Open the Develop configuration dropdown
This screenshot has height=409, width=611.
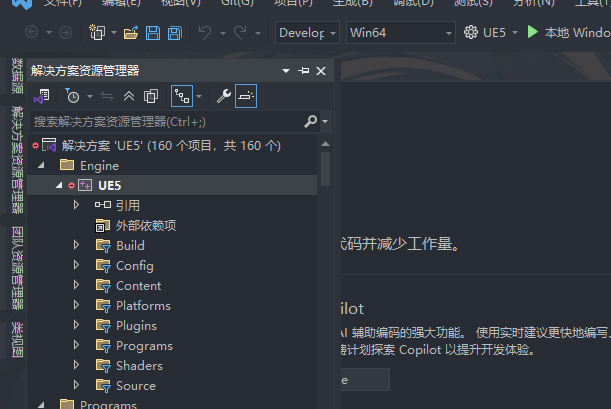point(307,32)
